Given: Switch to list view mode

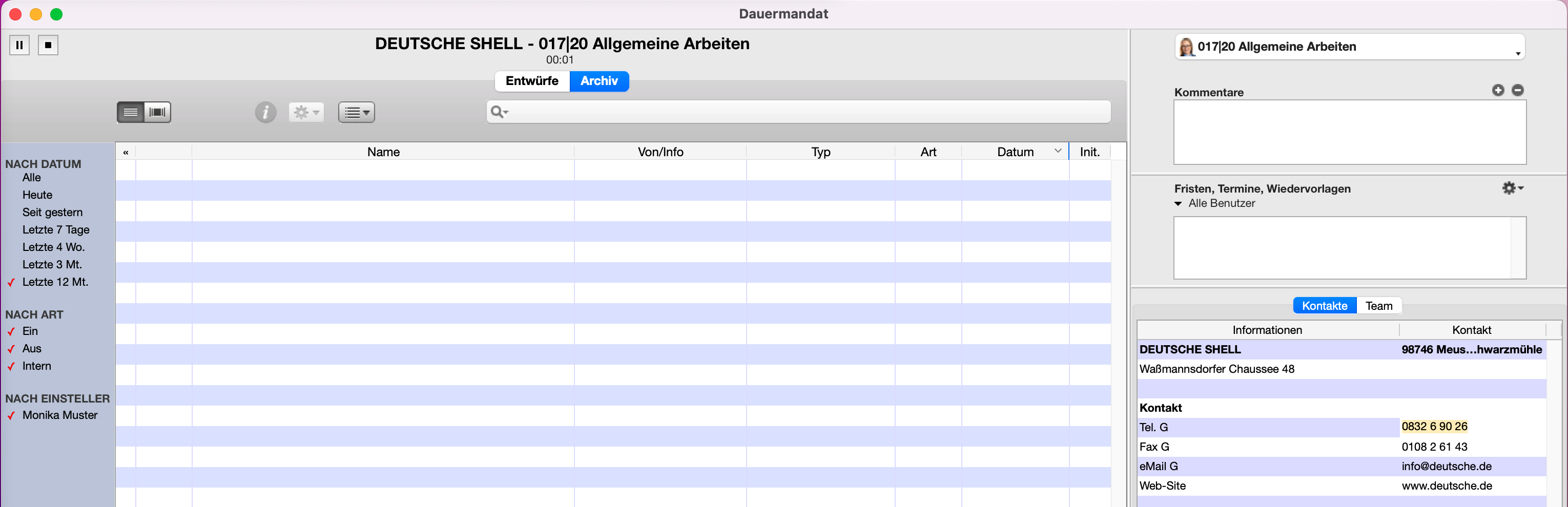Looking at the screenshot, I should pyautogui.click(x=130, y=112).
